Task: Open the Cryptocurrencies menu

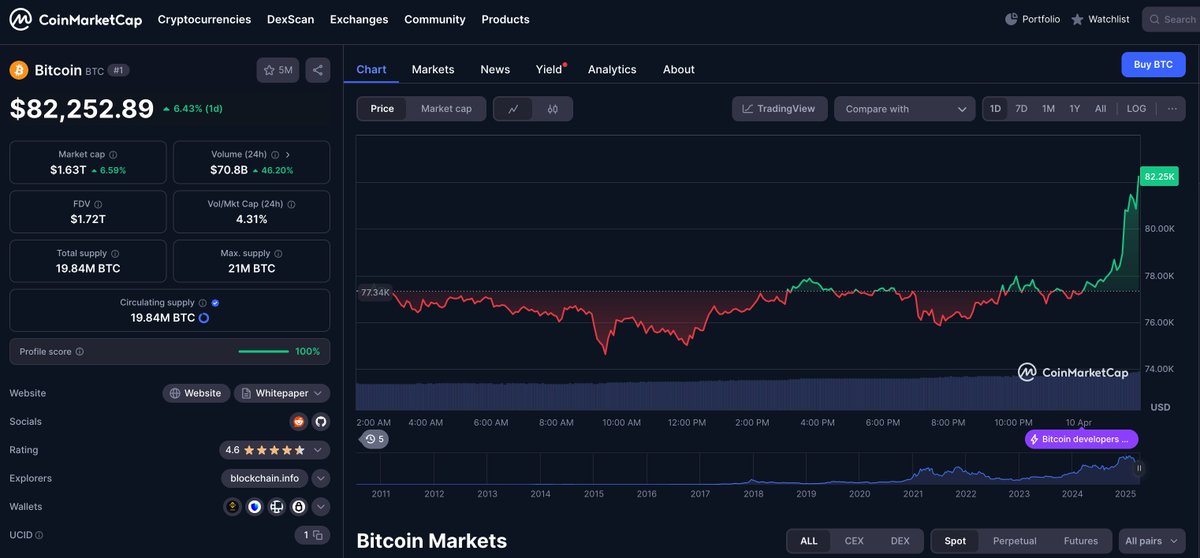Action: [204, 19]
